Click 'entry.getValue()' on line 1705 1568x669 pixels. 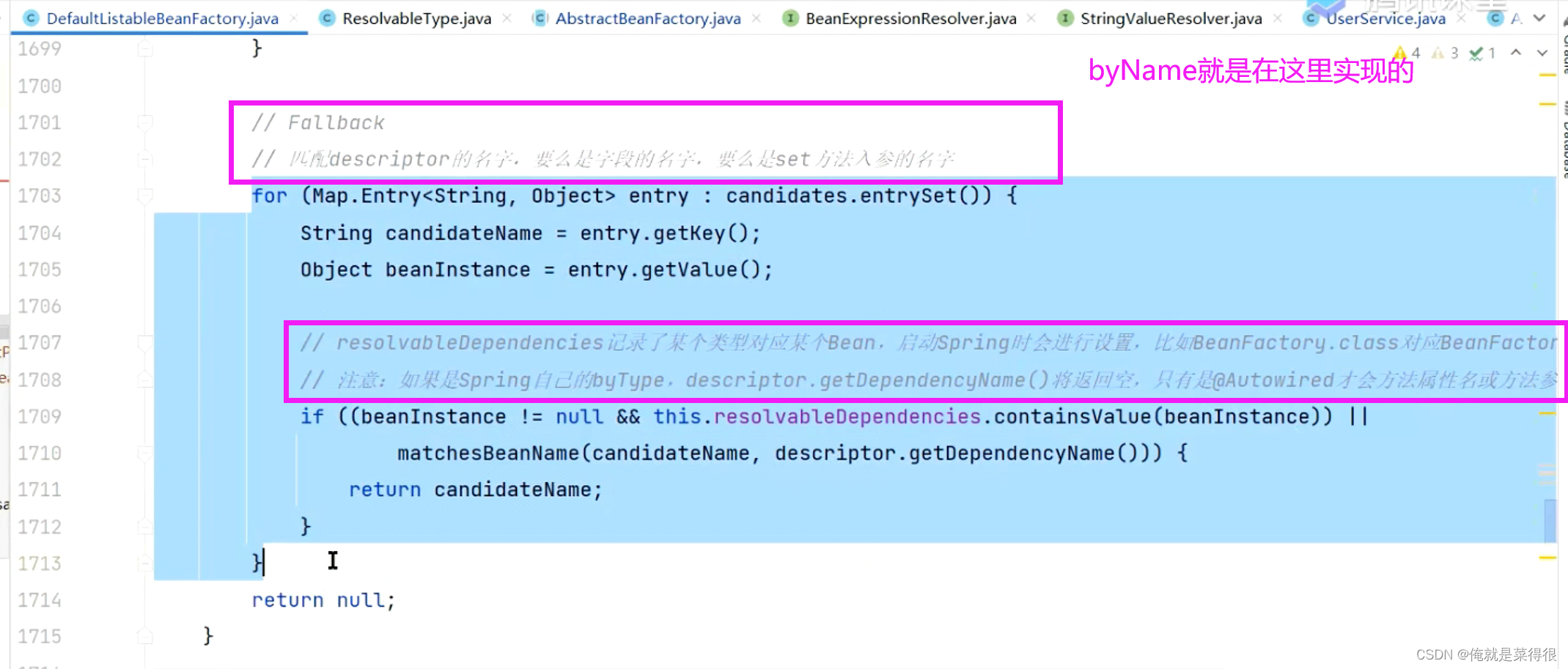pos(663,270)
